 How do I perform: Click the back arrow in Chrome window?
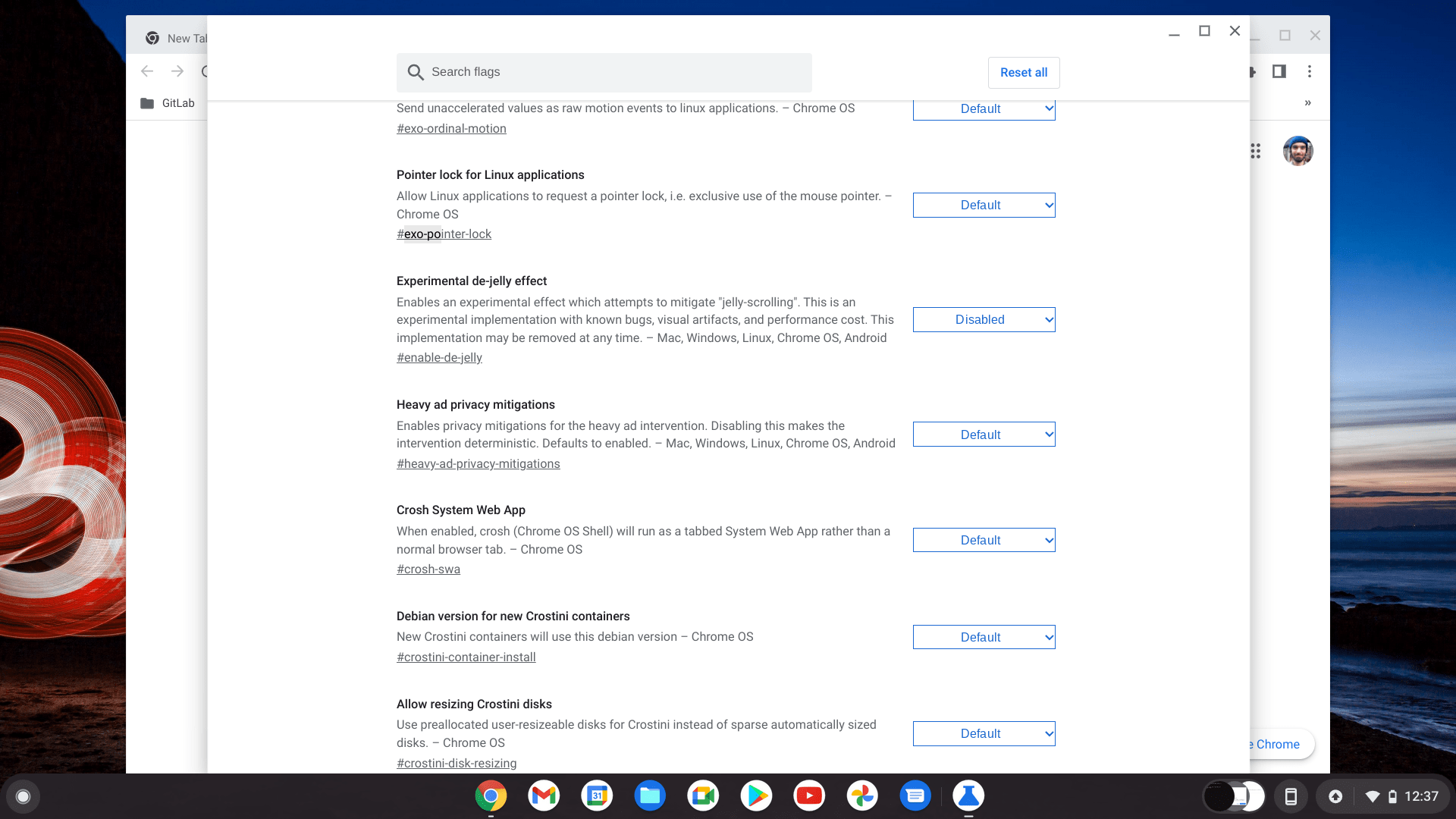(147, 71)
